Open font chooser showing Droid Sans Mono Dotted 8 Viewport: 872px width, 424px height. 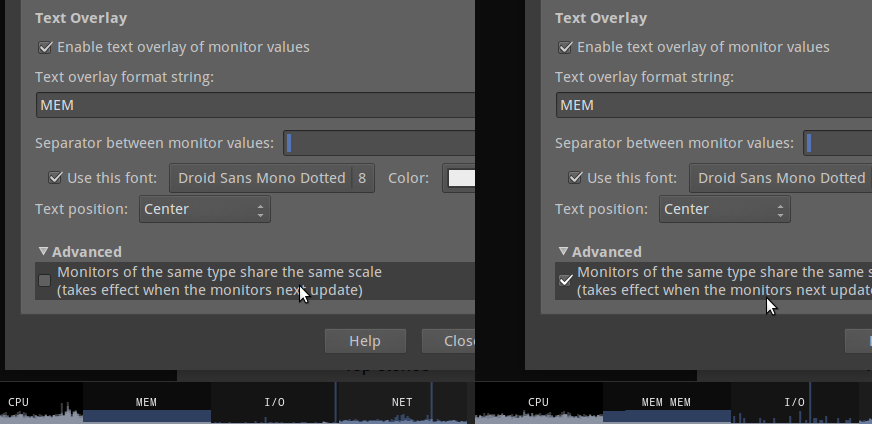pyautogui.click(x=270, y=178)
